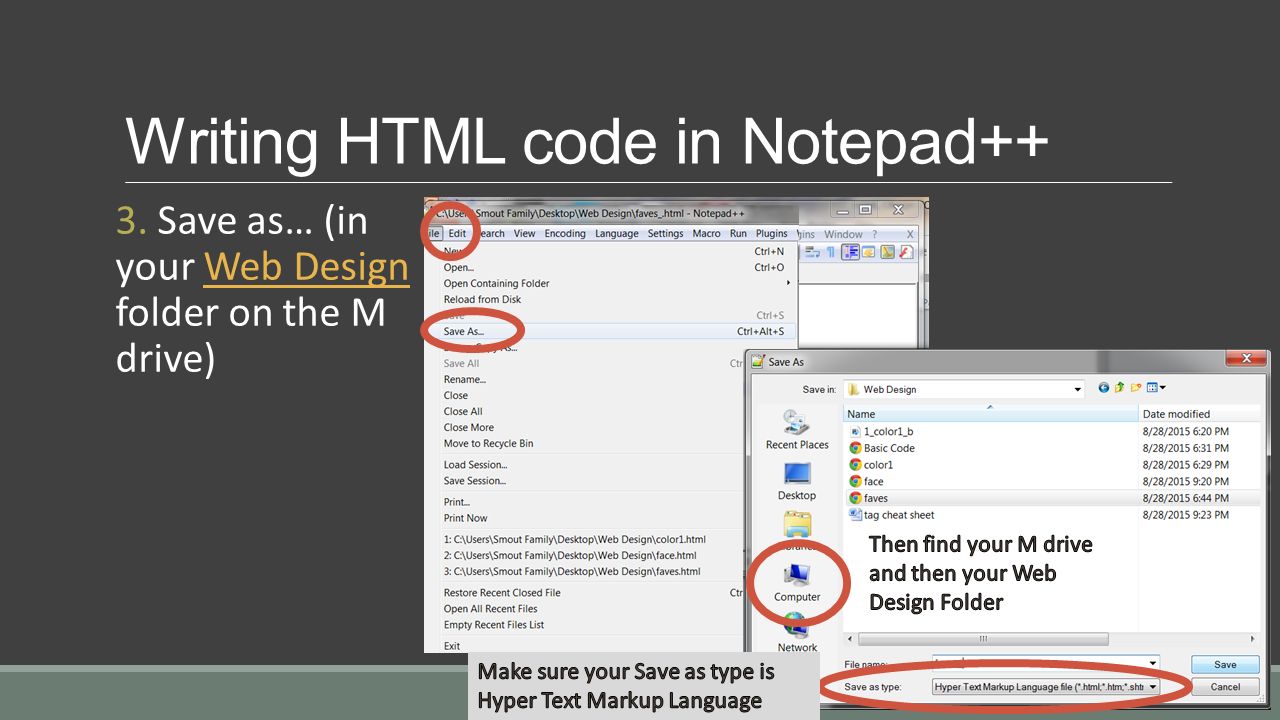The height and width of the screenshot is (720, 1280).
Task: Click the word wrap toolbar icon
Action: point(813,252)
